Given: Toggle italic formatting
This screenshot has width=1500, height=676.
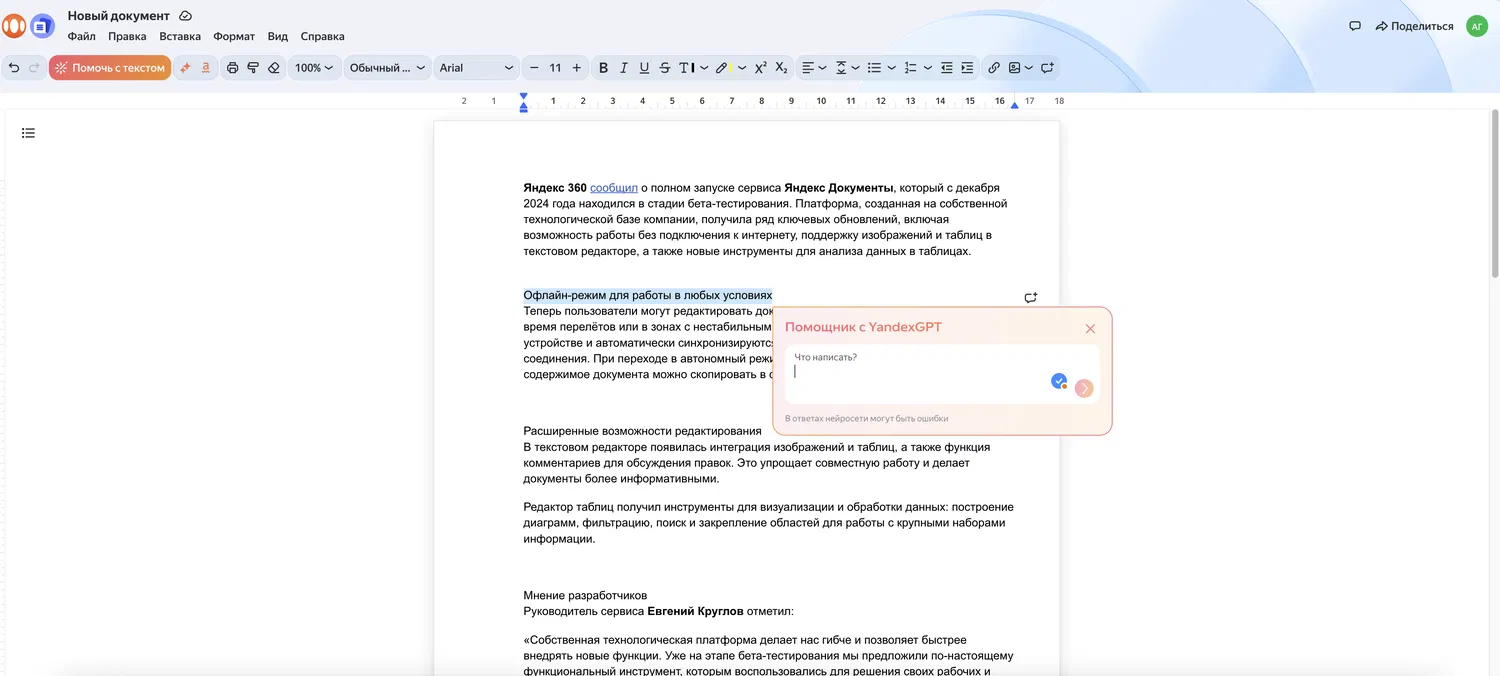Looking at the screenshot, I should pos(624,68).
